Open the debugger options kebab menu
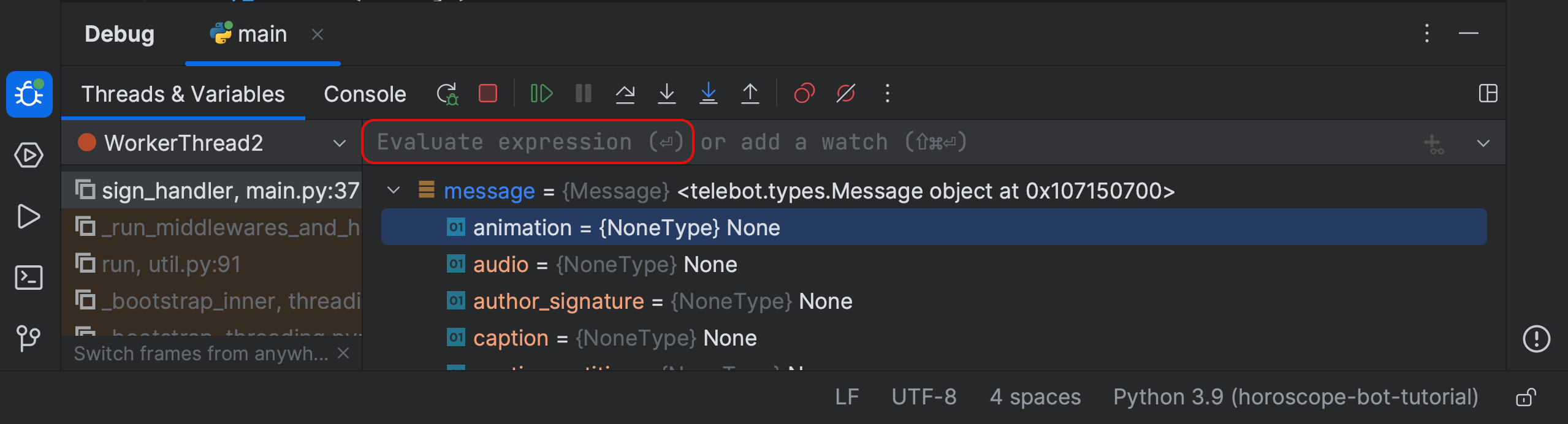Screen dimensions: 1568x424 coord(887,94)
